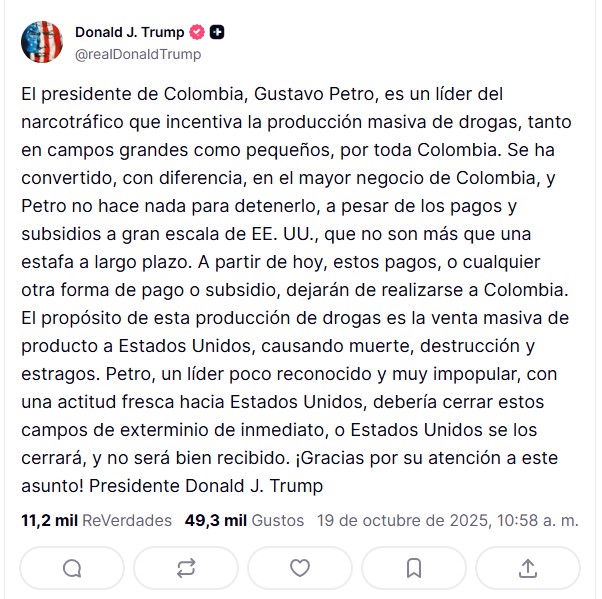Visit the @realDonaldTrump handle link
This screenshot has width=602, height=599.
pyautogui.click(x=138, y=54)
